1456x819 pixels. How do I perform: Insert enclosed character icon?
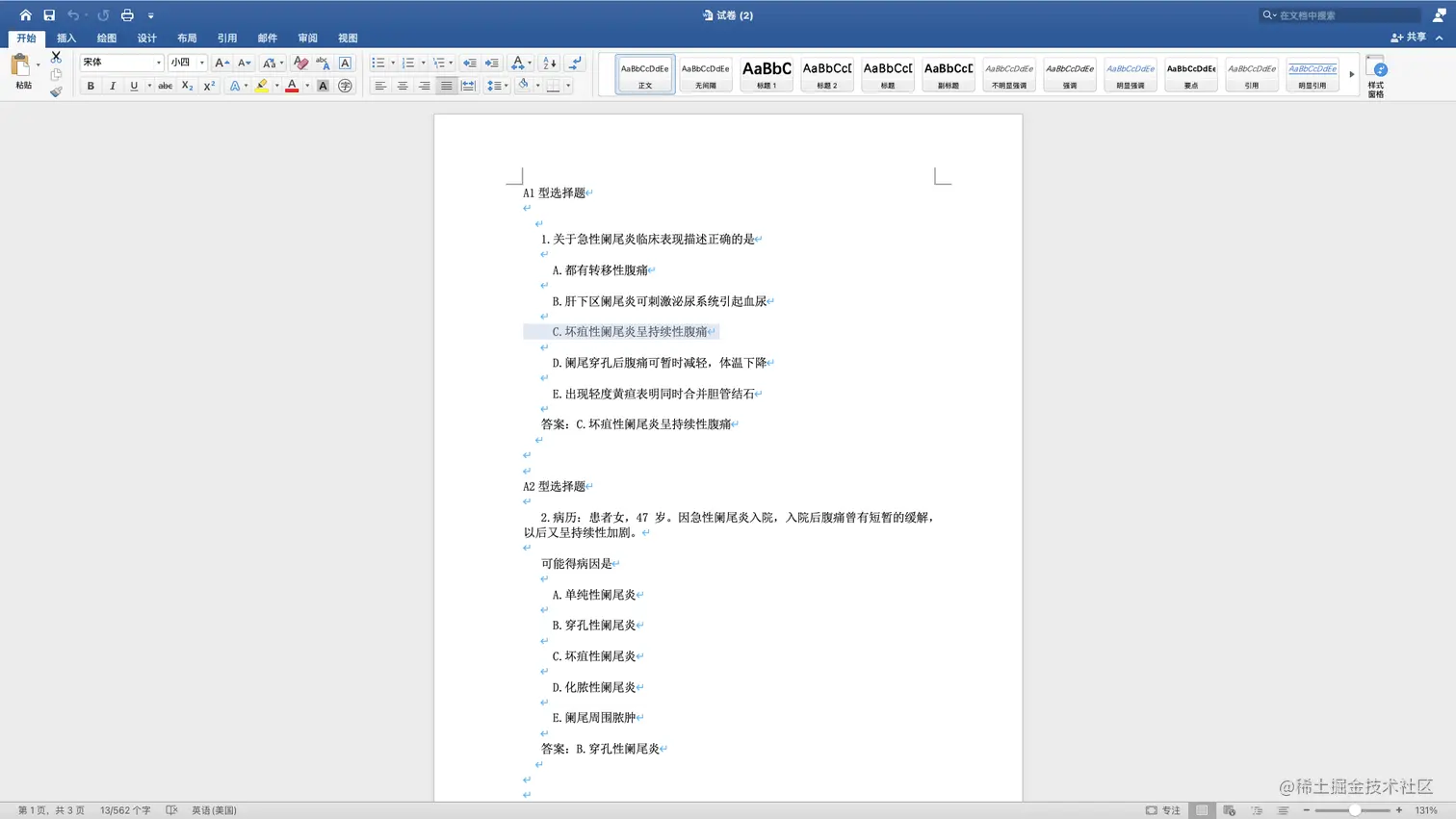pos(345,86)
